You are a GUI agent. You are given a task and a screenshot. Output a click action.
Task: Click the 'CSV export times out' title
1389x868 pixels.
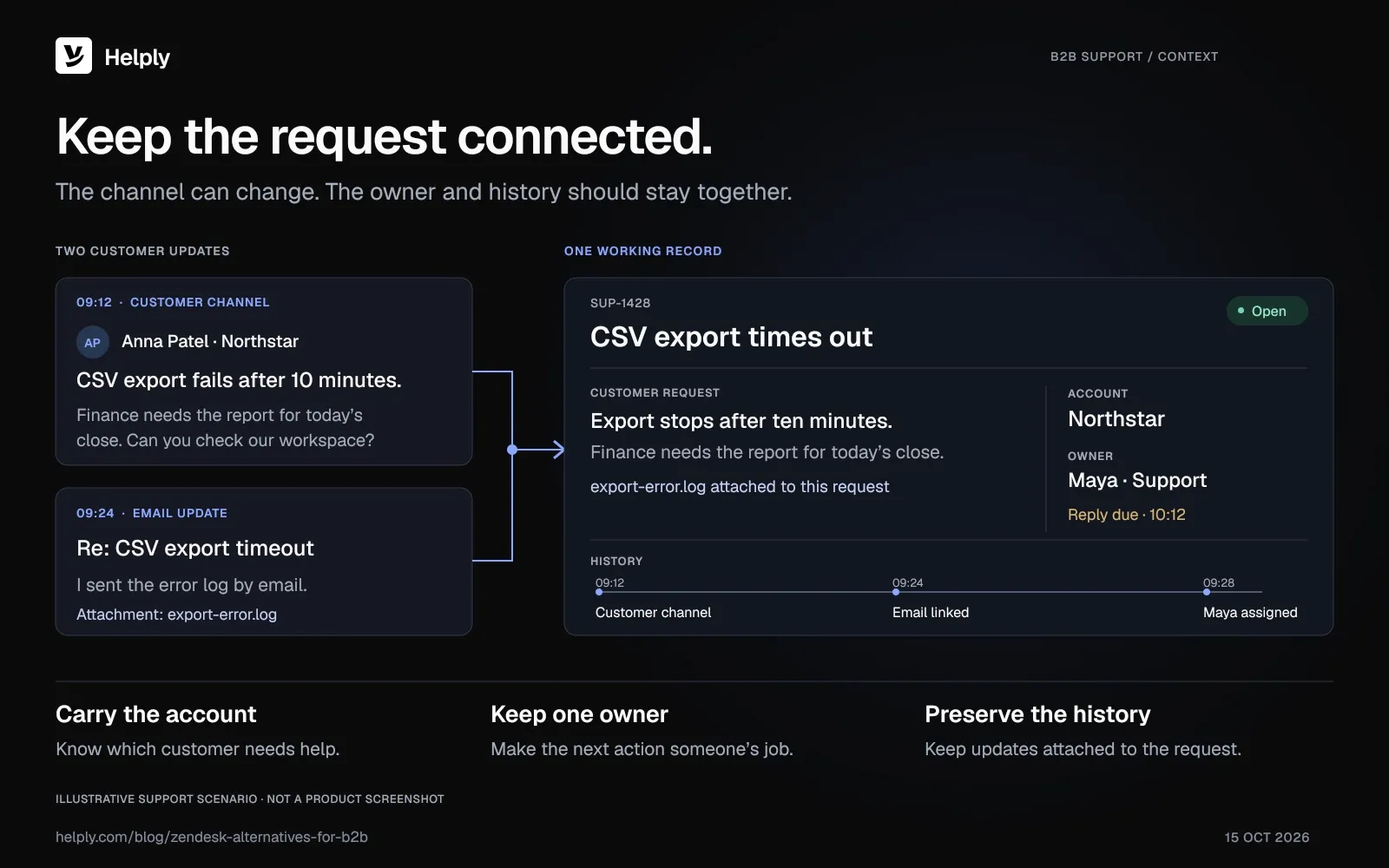pyautogui.click(x=731, y=337)
